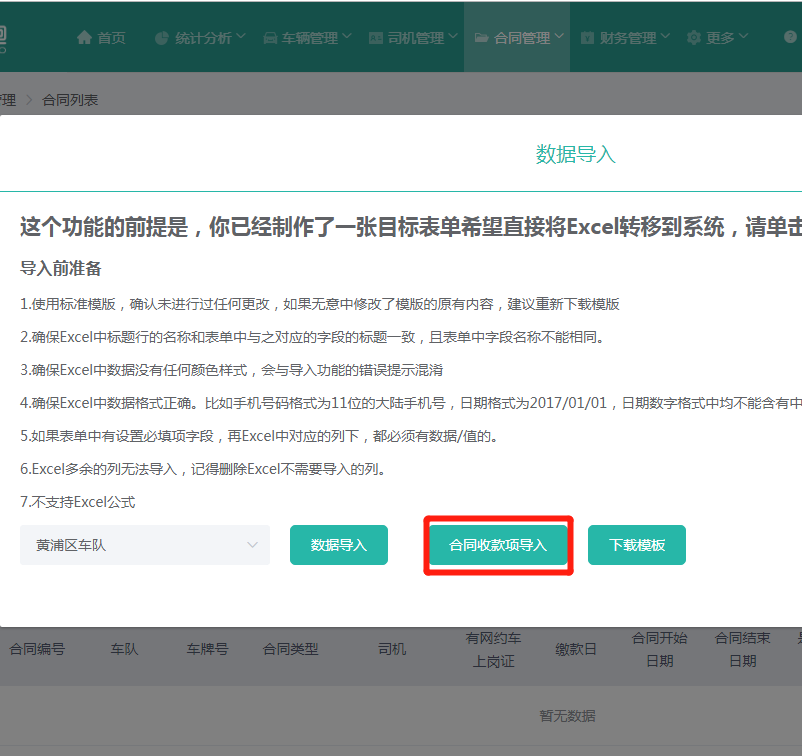Click the 数据导入 button

point(339,545)
